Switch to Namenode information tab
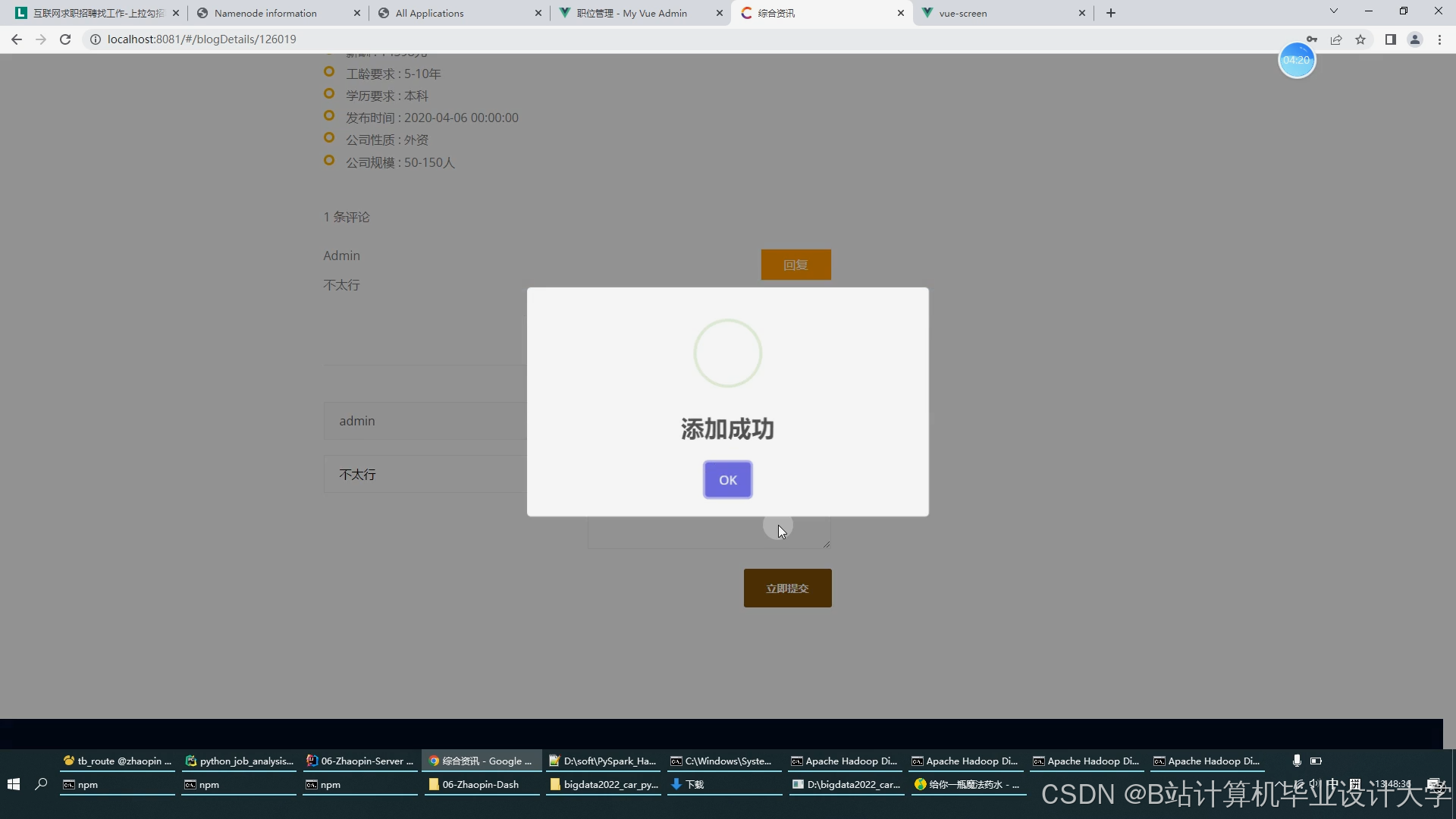 (x=265, y=13)
